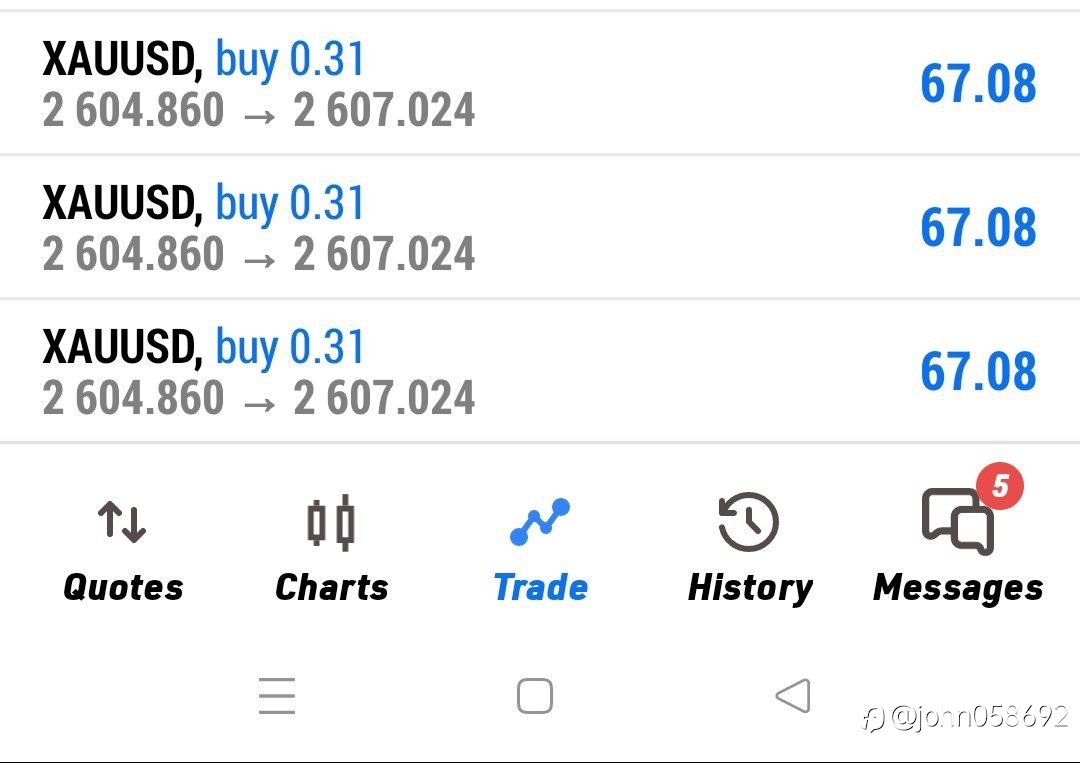Go to the Charts tab label
The height and width of the screenshot is (763, 1080).
[331, 587]
